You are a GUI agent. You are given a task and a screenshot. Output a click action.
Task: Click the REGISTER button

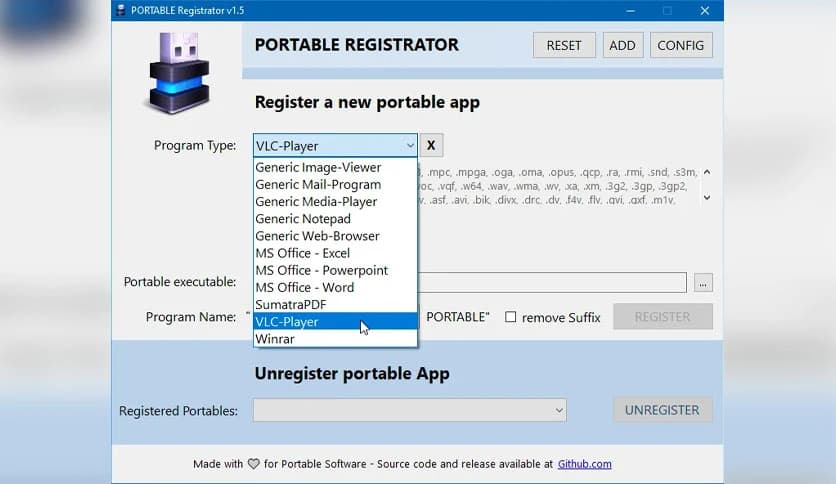663,317
